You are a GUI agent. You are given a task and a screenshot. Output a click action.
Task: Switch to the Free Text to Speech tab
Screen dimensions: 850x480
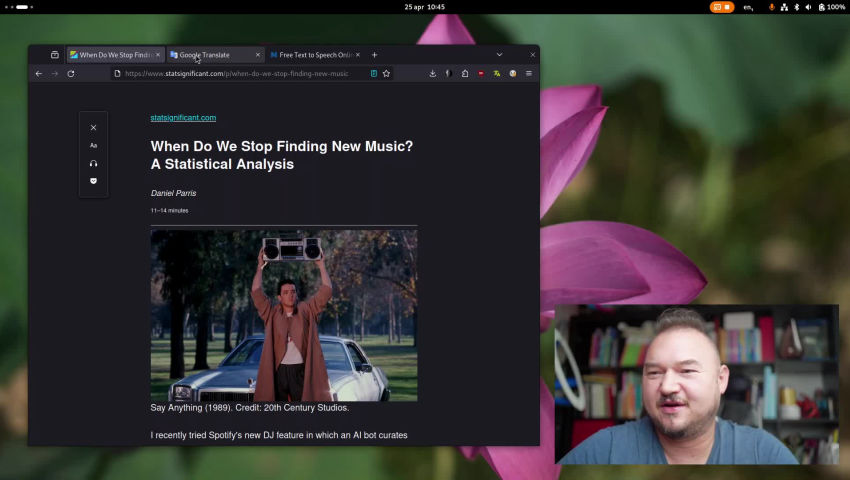[x=316, y=55]
